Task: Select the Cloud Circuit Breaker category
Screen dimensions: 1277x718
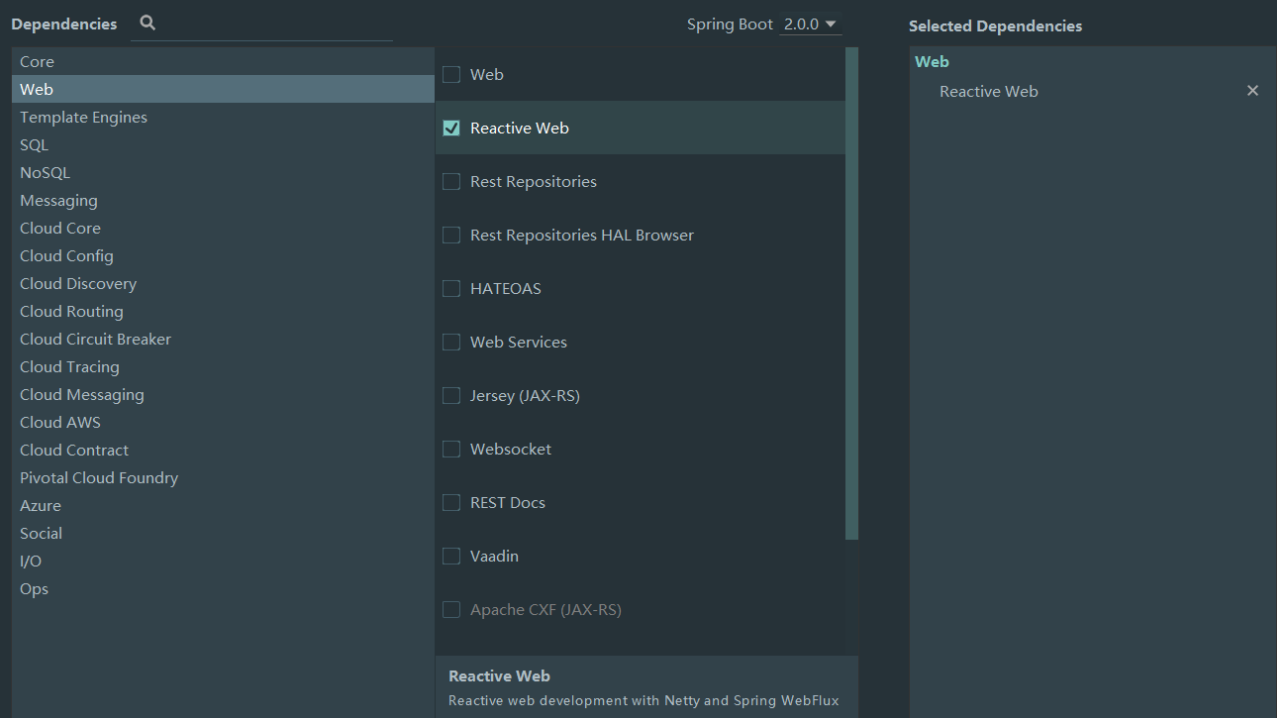Action: pyautogui.click(x=223, y=339)
